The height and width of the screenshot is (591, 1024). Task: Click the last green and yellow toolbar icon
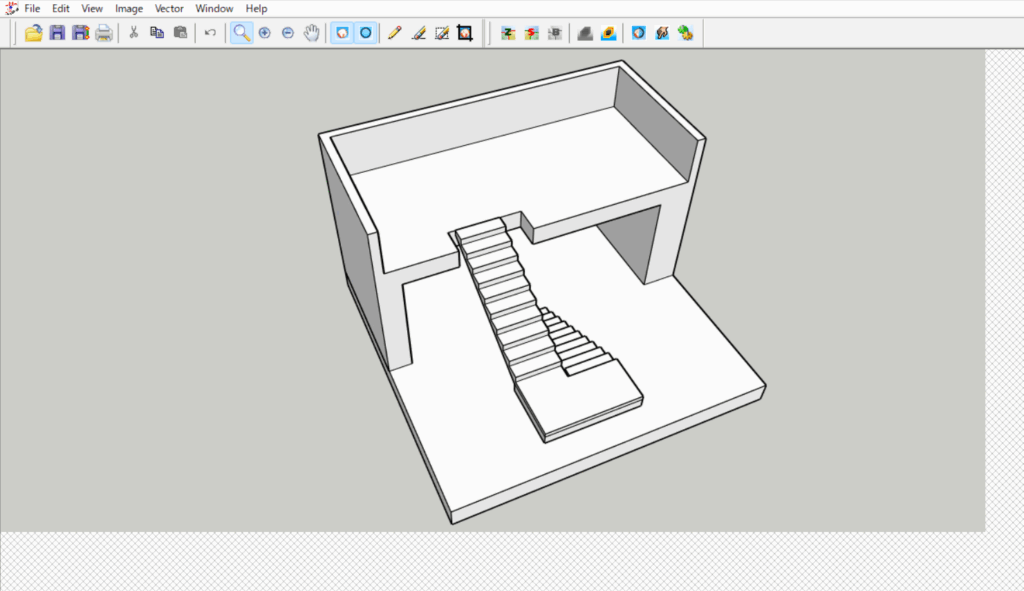[685, 33]
